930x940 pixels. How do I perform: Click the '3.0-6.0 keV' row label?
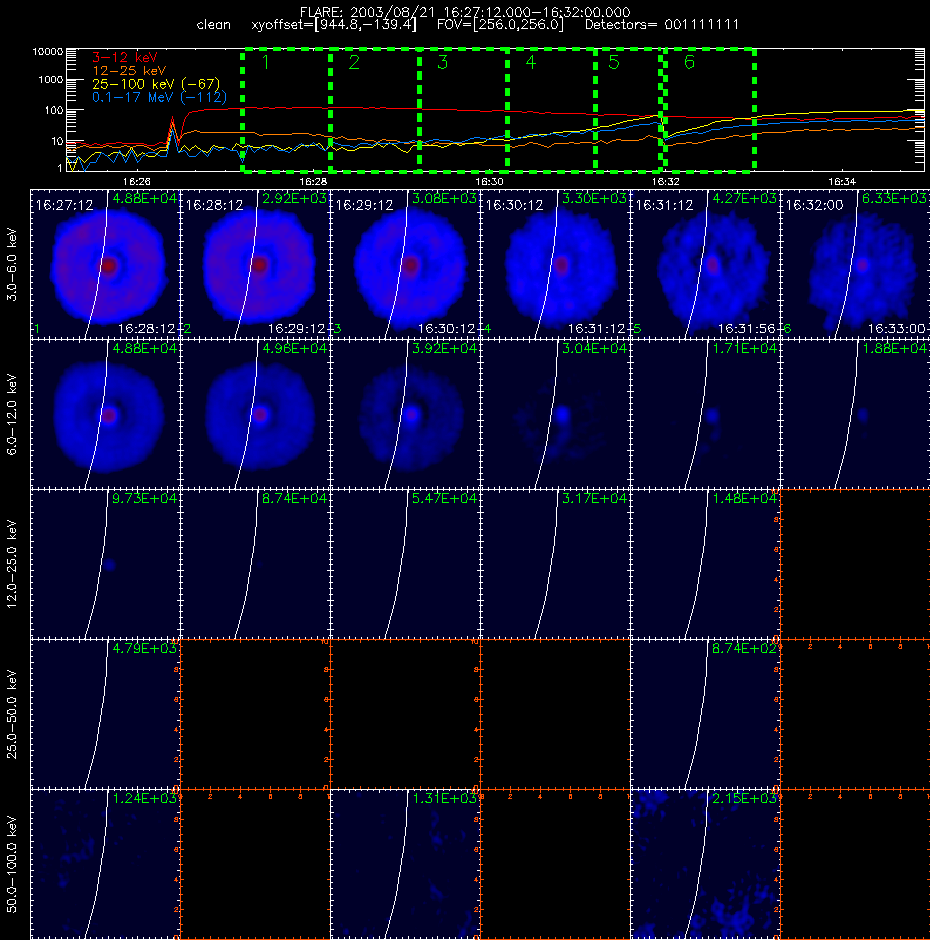click(12, 264)
